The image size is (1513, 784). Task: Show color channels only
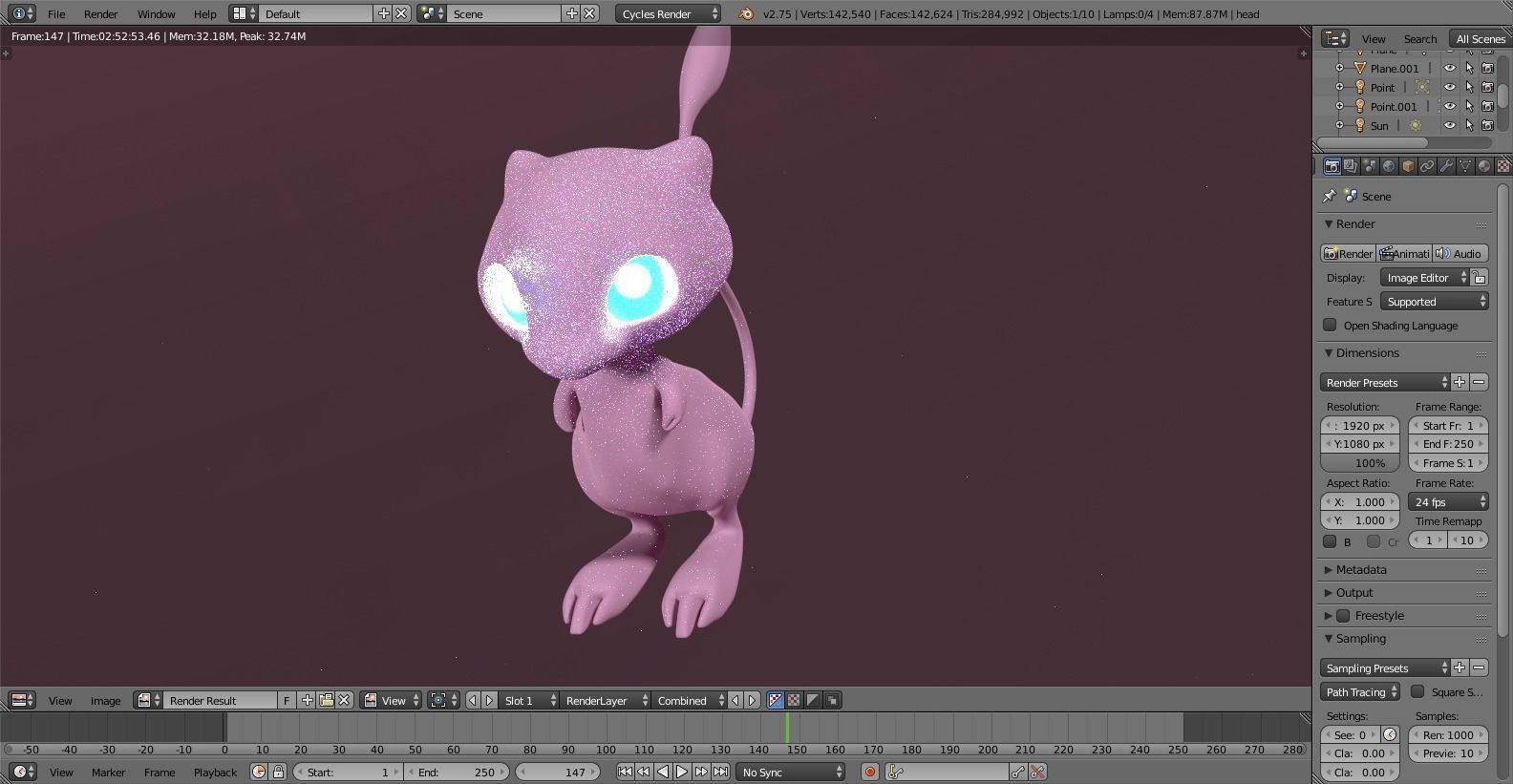794,700
